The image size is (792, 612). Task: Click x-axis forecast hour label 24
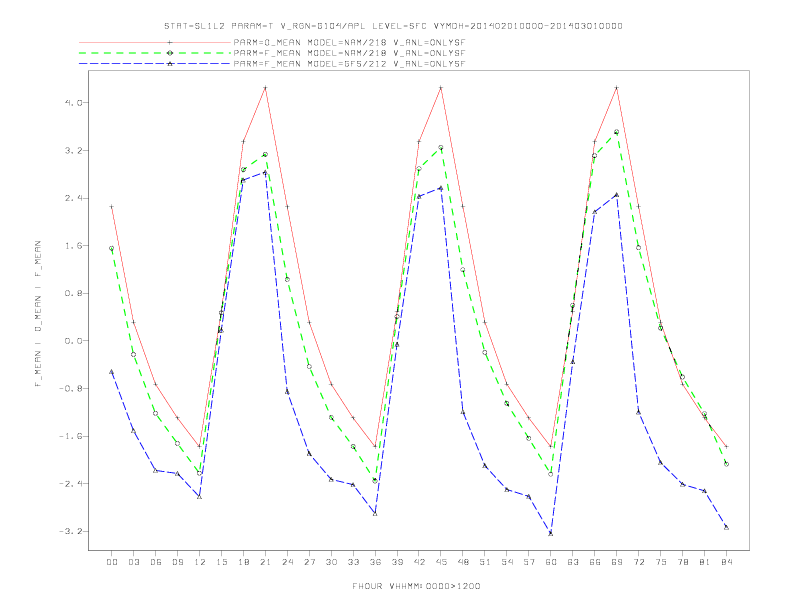tap(287, 562)
